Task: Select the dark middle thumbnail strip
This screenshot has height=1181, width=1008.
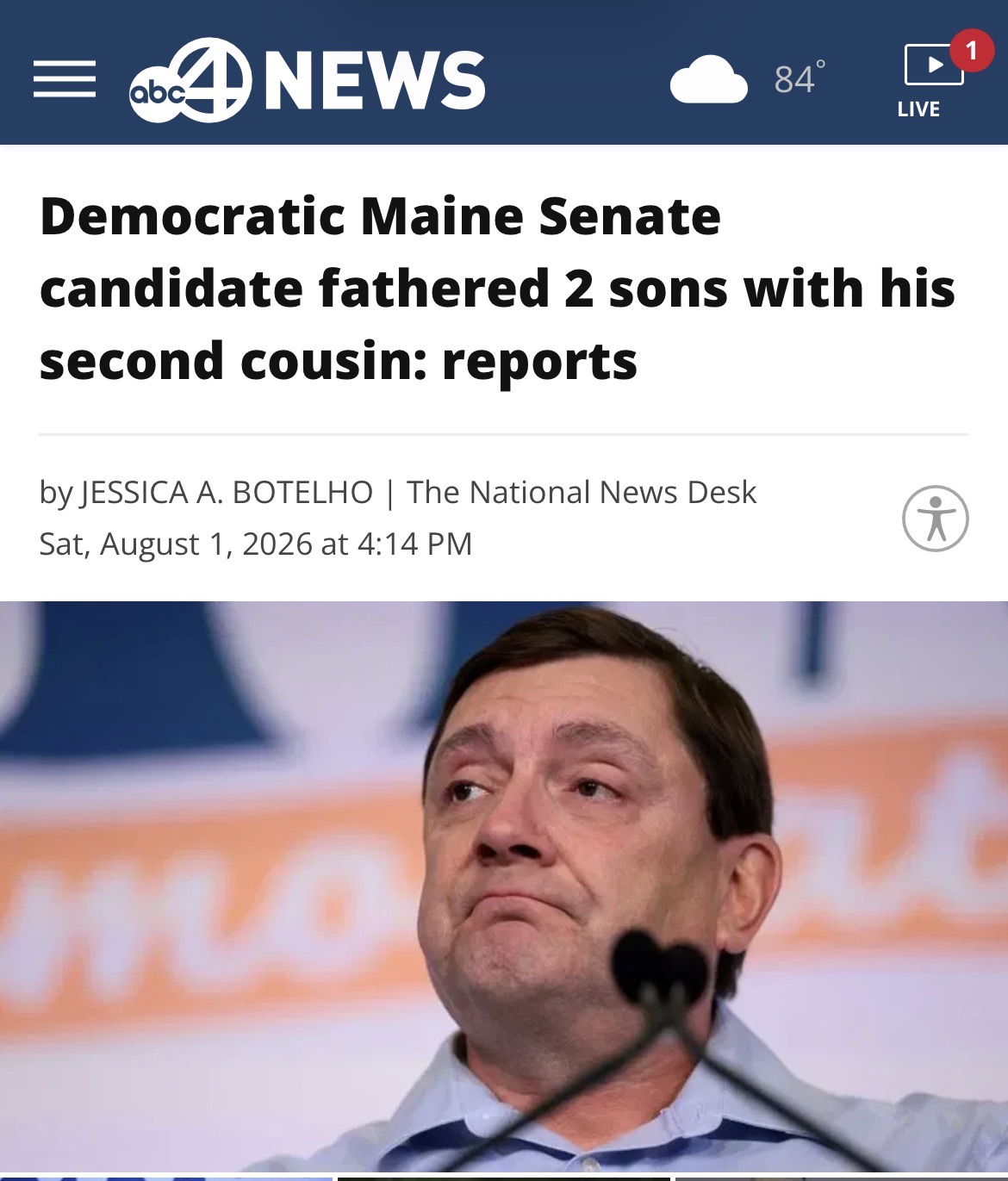Action: coord(504,1178)
